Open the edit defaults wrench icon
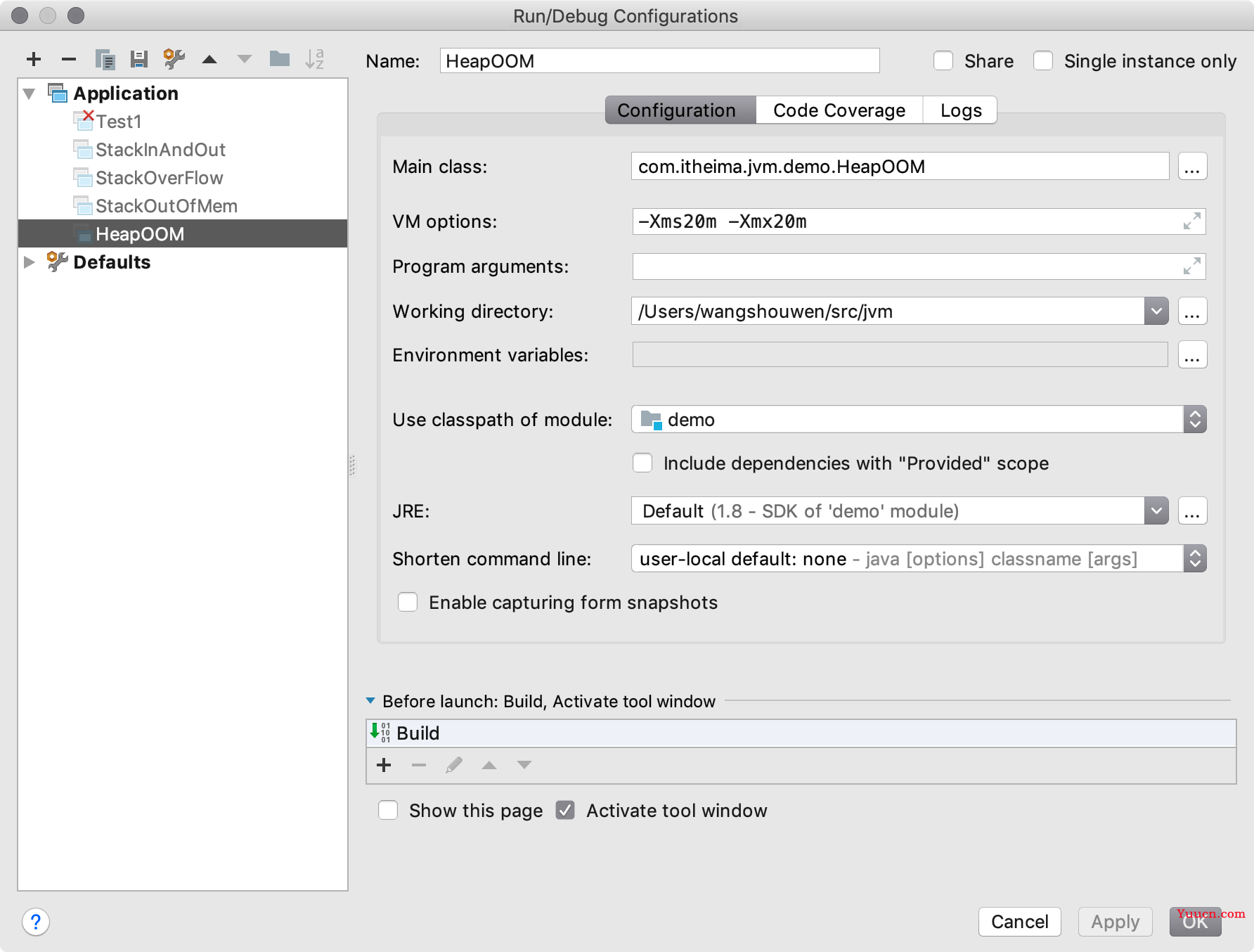The width and height of the screenshot is (1254, 952). click(174, 60)
